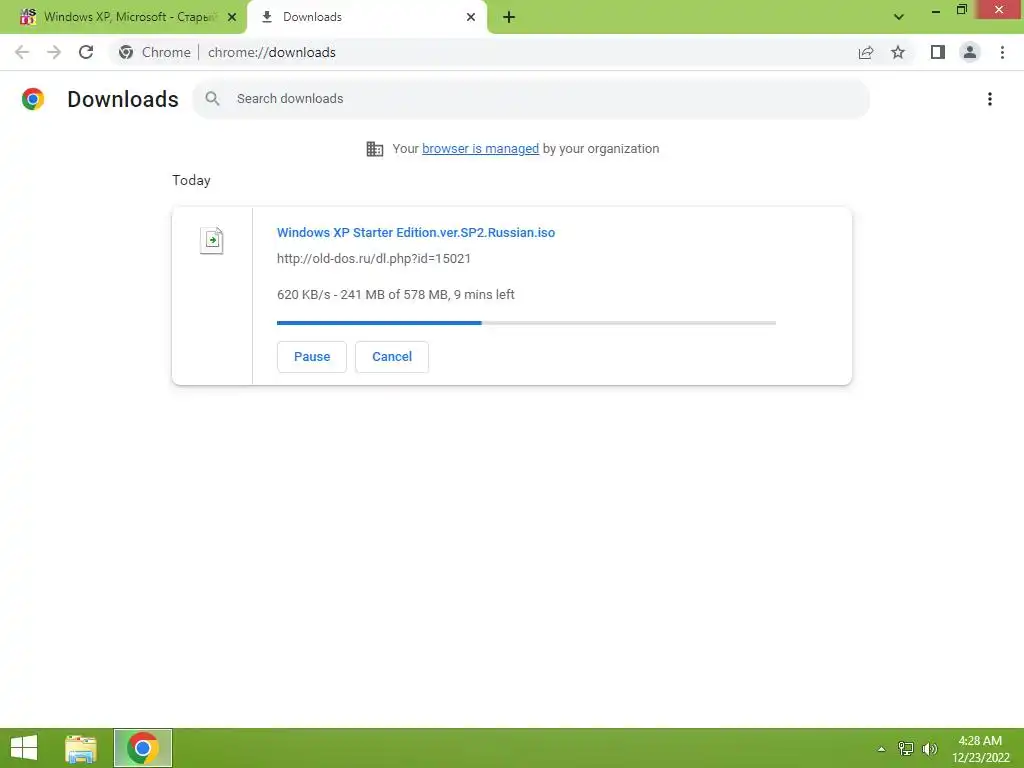The image size is (1024, 768).
Task: Follow the 'browser is managed' link
Action: (481, 149)
